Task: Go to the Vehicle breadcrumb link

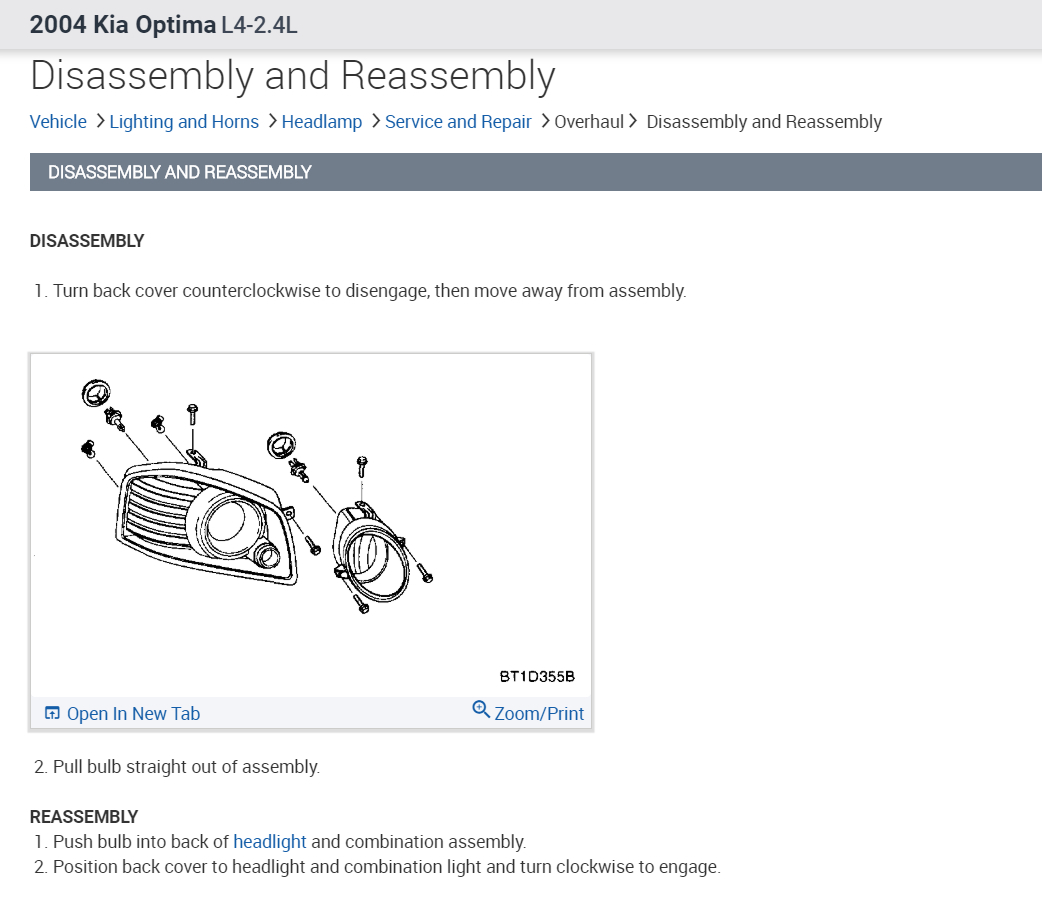Action: tap(58, 122)
